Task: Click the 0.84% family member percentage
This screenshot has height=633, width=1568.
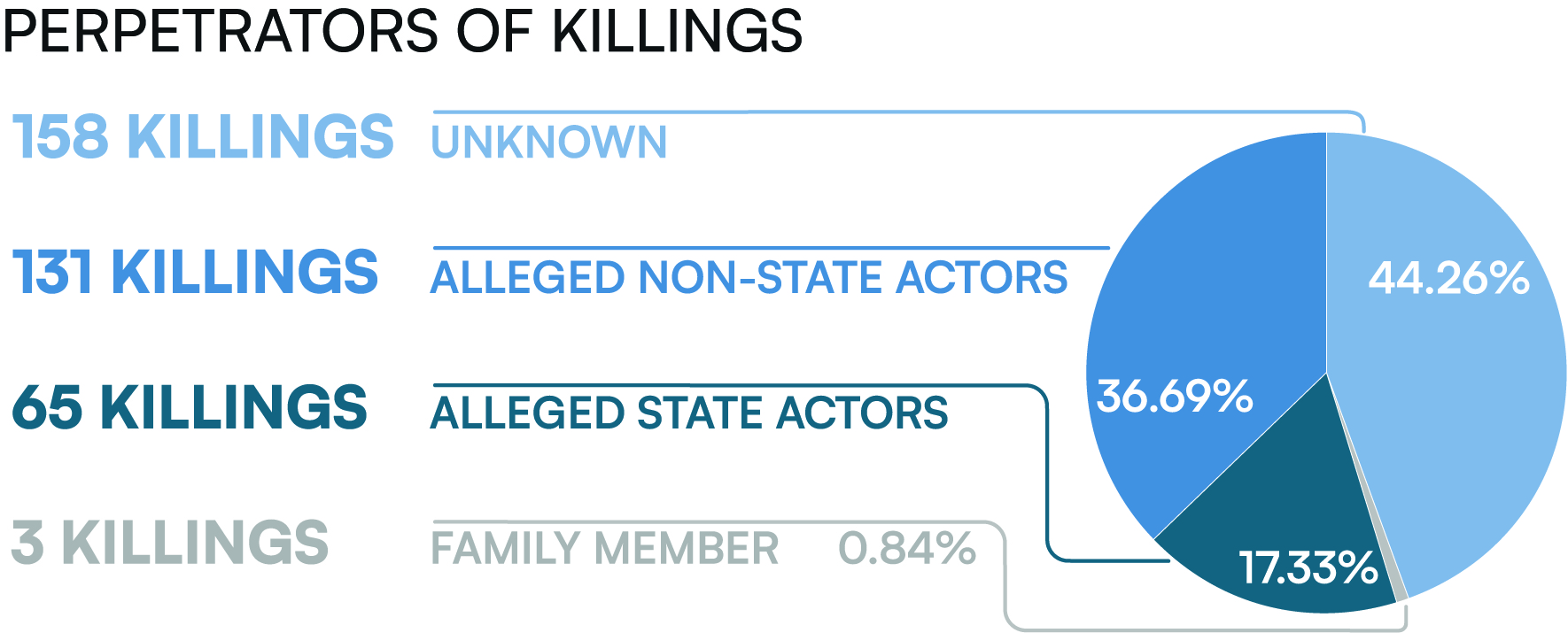Action: click(907, 548)
